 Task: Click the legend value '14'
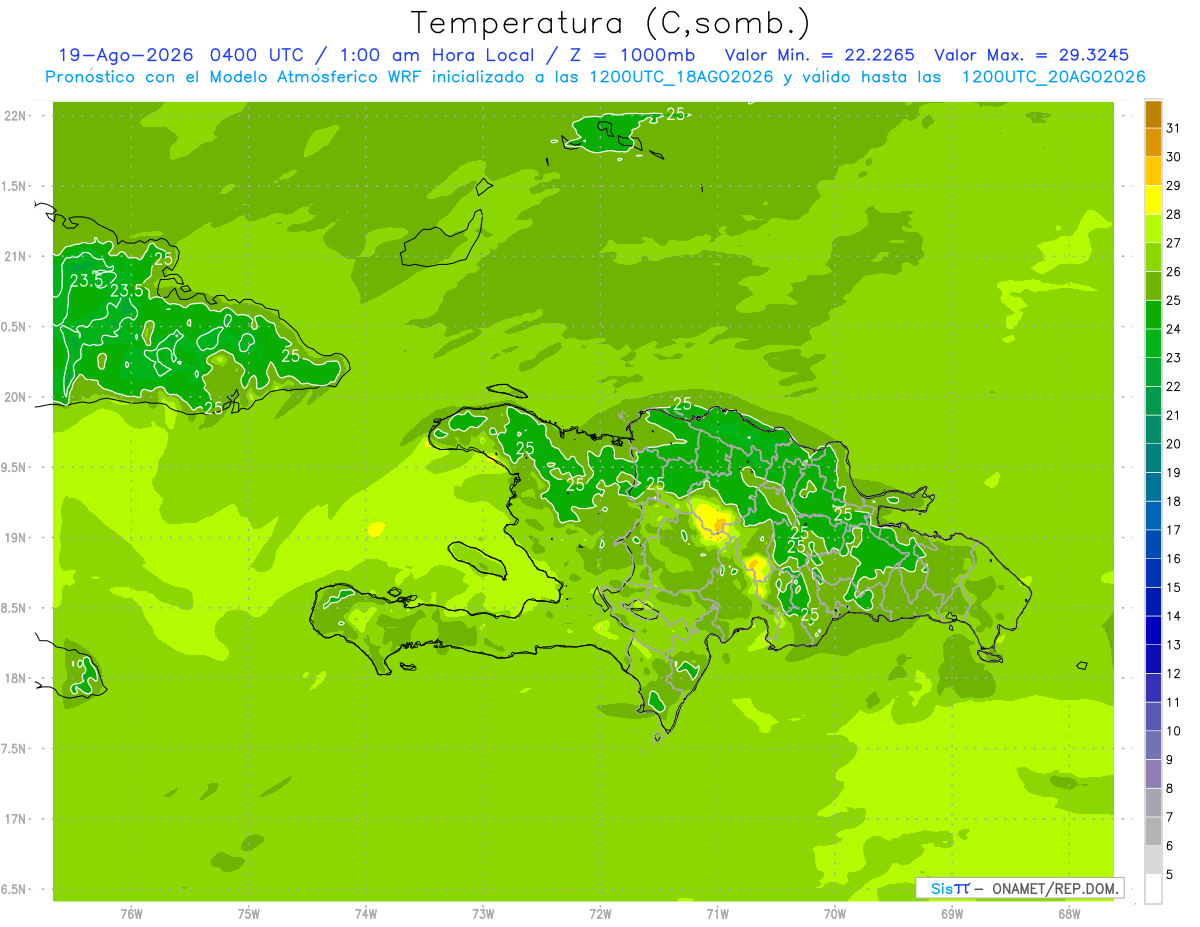1173,616
